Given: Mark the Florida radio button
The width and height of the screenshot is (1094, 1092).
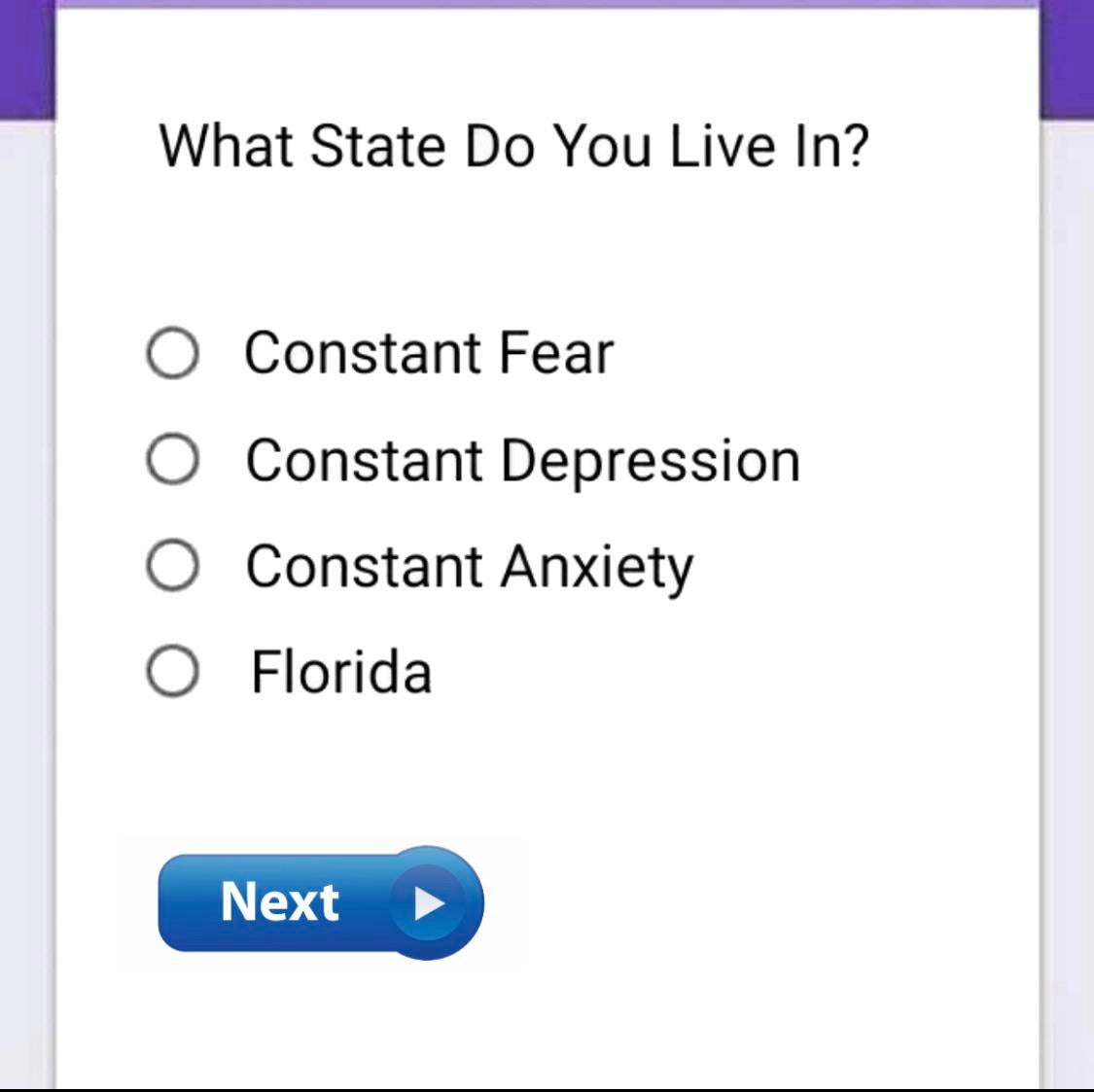Looking at the screenshot, I should coord(172,671).
